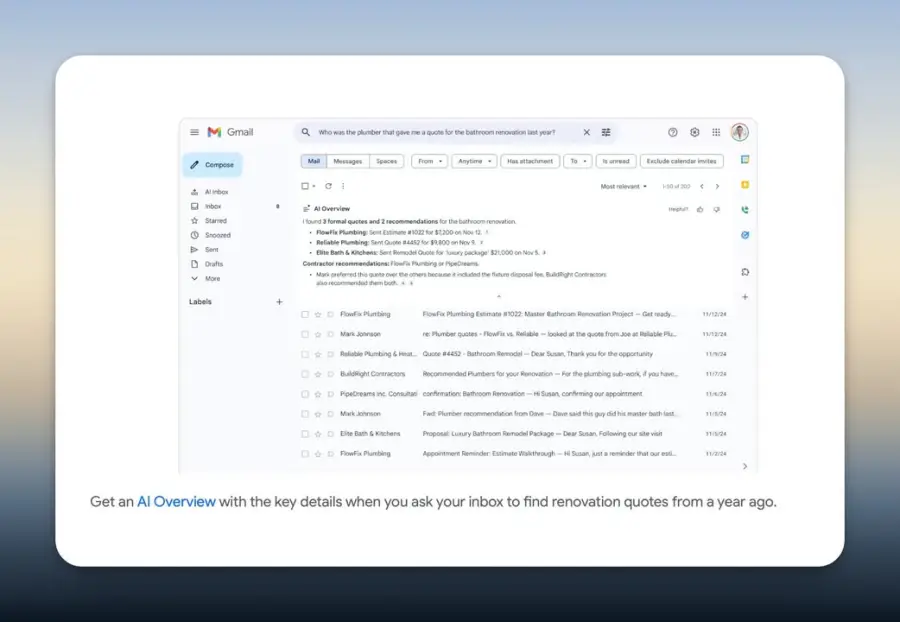Clear the search query with the X
Image resolution: width=900 pixels, height=622 pixels.
click(587, 132)
